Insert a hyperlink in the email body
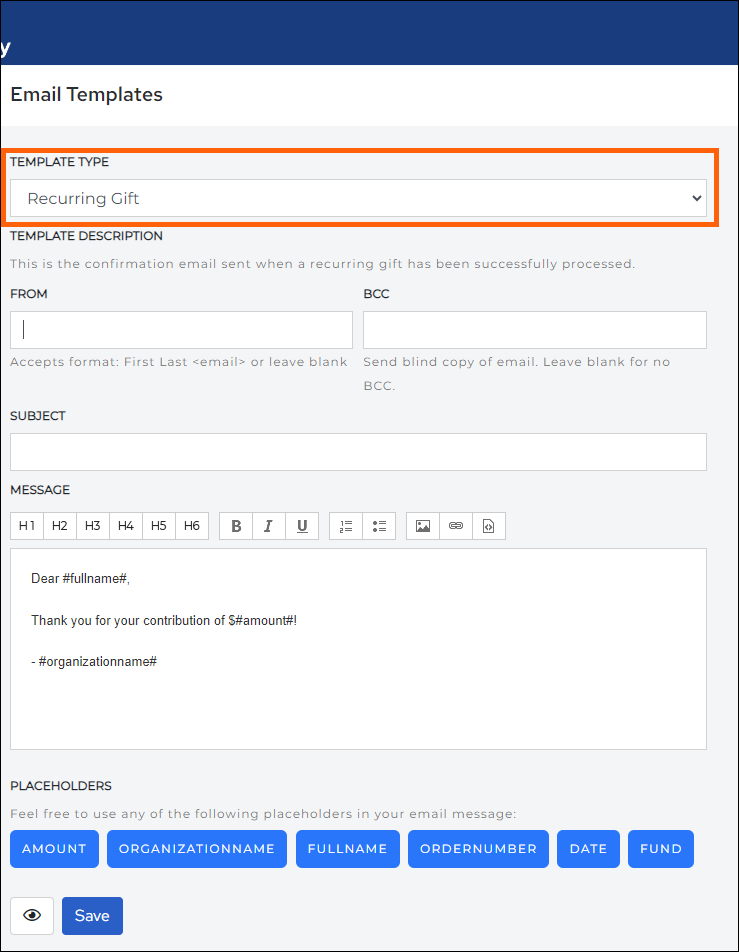The height and width of the screenshot is (952, 739). pos(455,525)
